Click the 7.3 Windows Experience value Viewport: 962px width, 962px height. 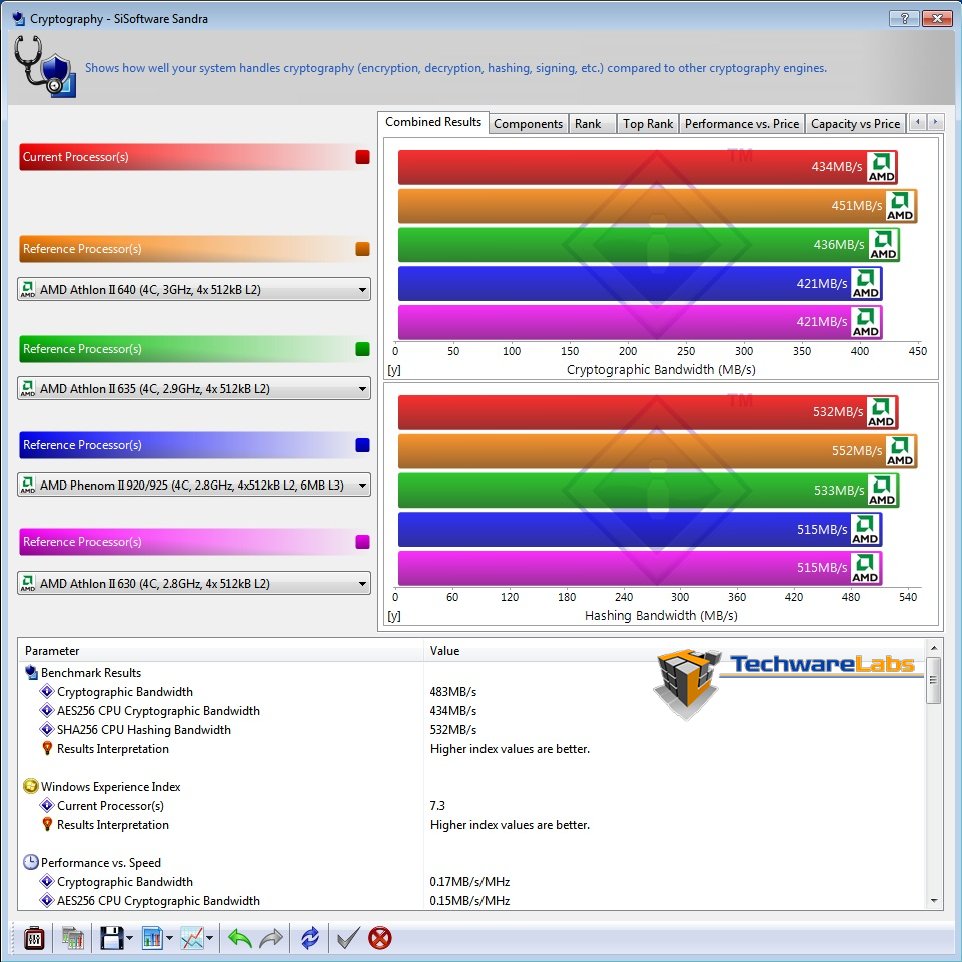[x=437, y=805]
